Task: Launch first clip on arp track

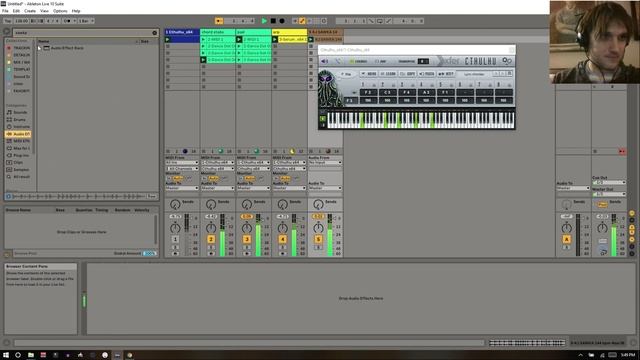Action: coord(275,39)
